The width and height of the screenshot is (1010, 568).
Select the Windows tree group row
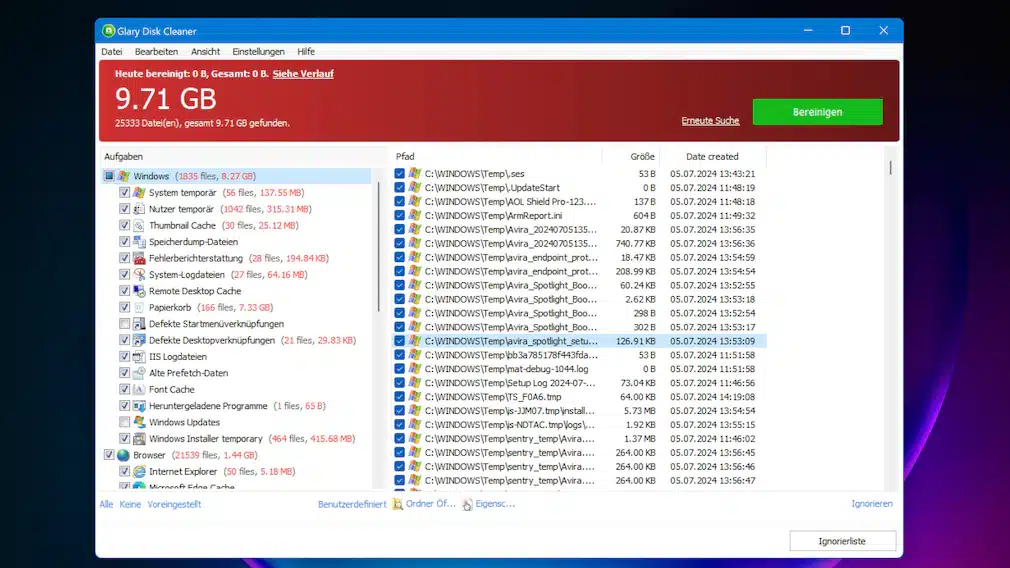236,176
